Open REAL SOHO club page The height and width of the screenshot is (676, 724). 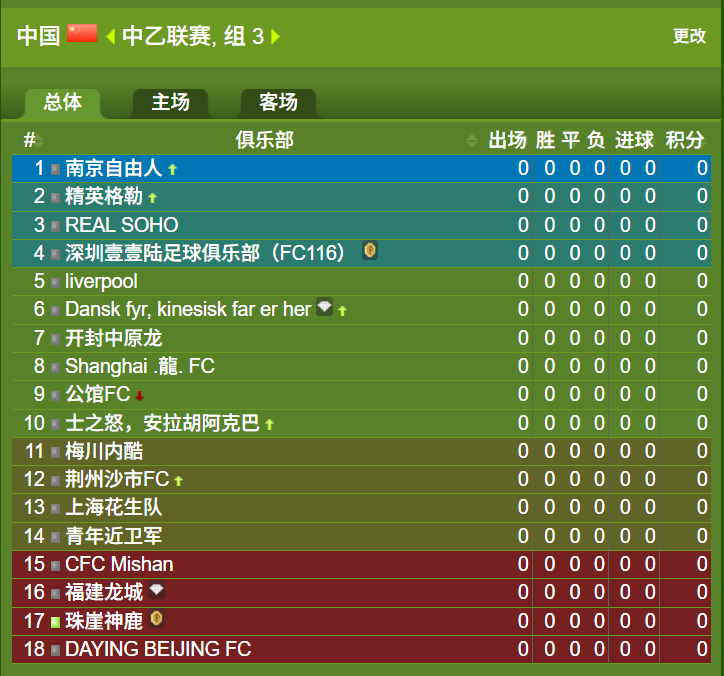click(x=121, y=225)
